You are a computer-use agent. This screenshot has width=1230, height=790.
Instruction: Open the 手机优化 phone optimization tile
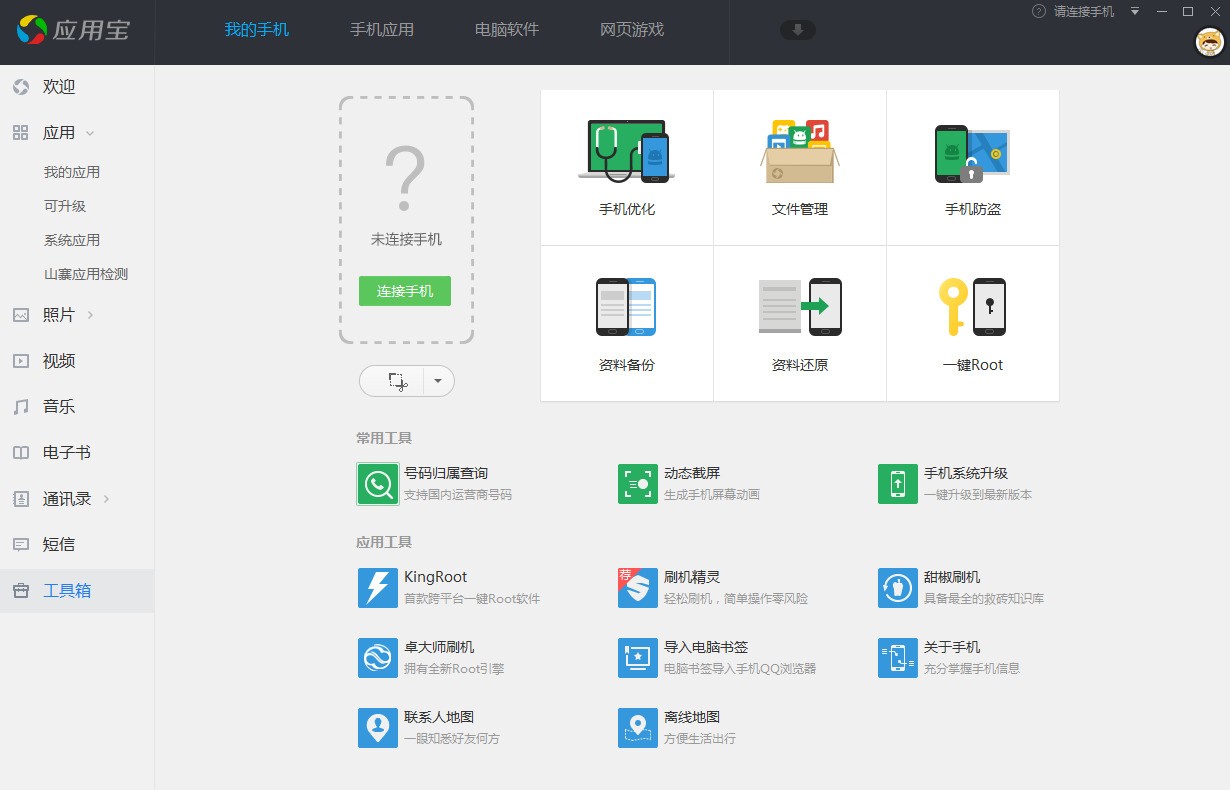pos(627,167)
